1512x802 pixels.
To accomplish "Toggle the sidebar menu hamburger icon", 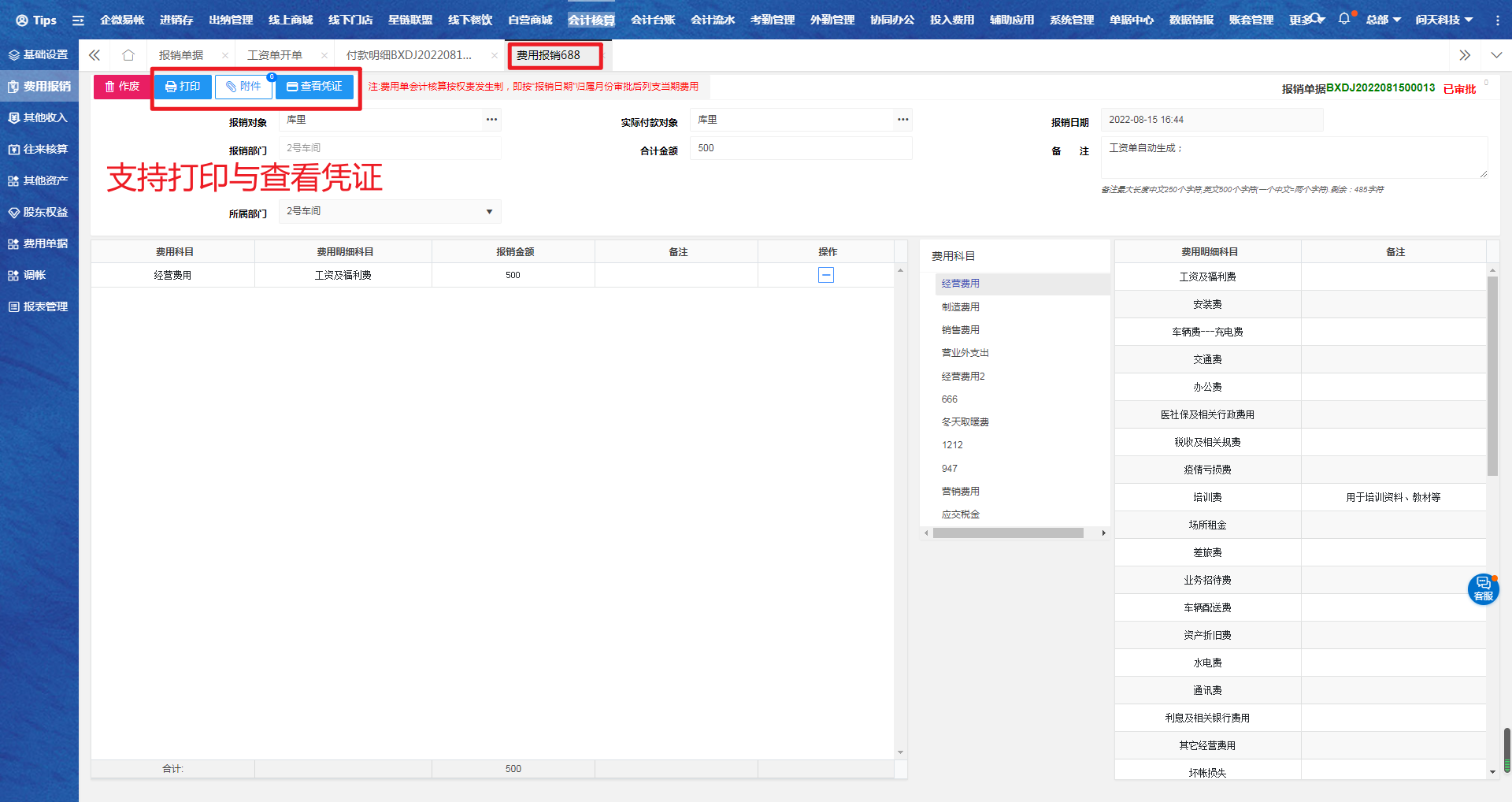I will click(x=78, y=20).
